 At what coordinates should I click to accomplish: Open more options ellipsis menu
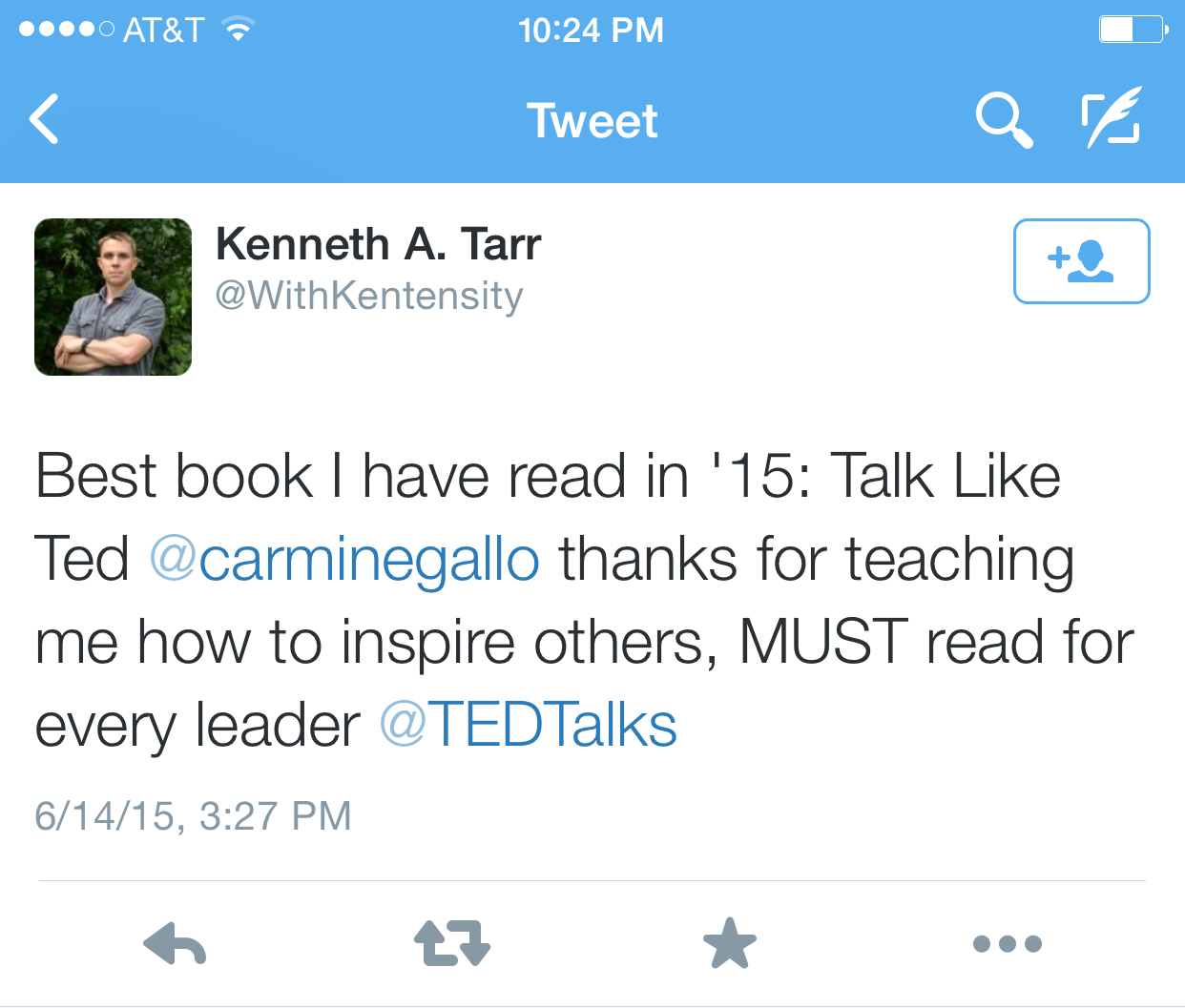pos(1008,944)
